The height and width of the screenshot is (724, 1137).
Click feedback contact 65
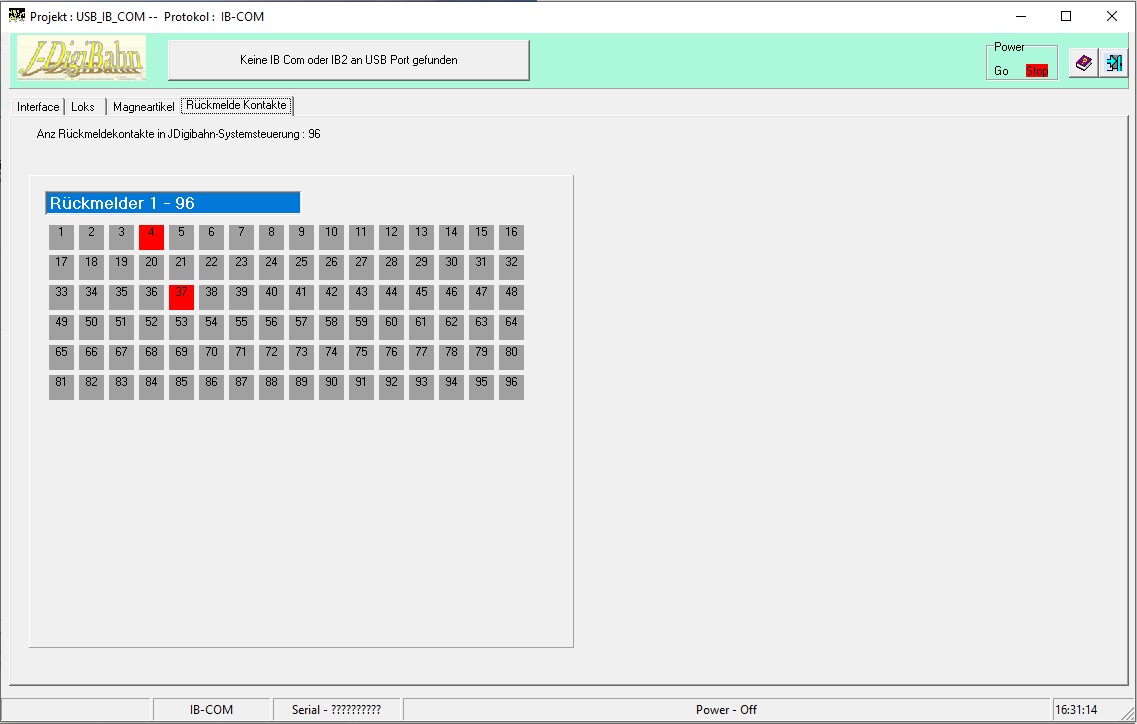(62, 357)
